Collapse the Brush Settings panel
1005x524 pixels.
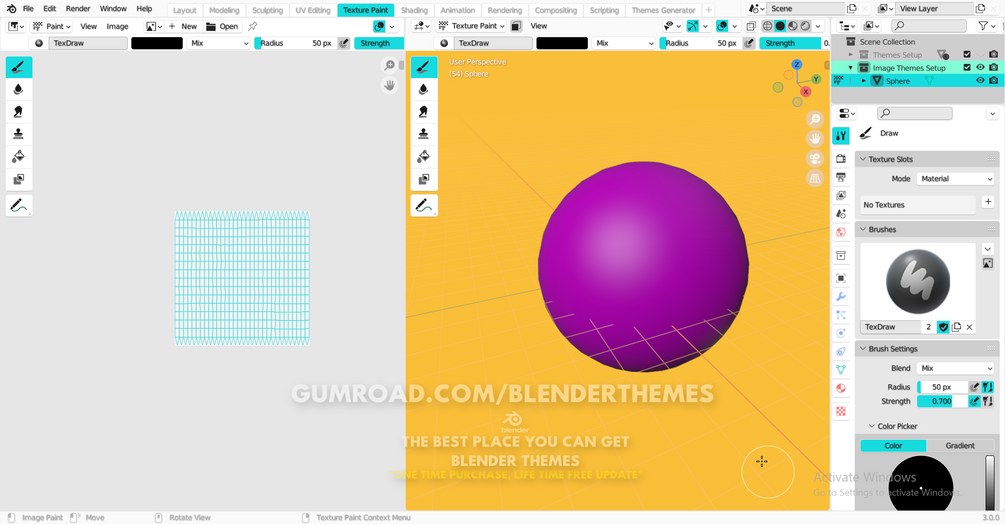tap(863, 348)
